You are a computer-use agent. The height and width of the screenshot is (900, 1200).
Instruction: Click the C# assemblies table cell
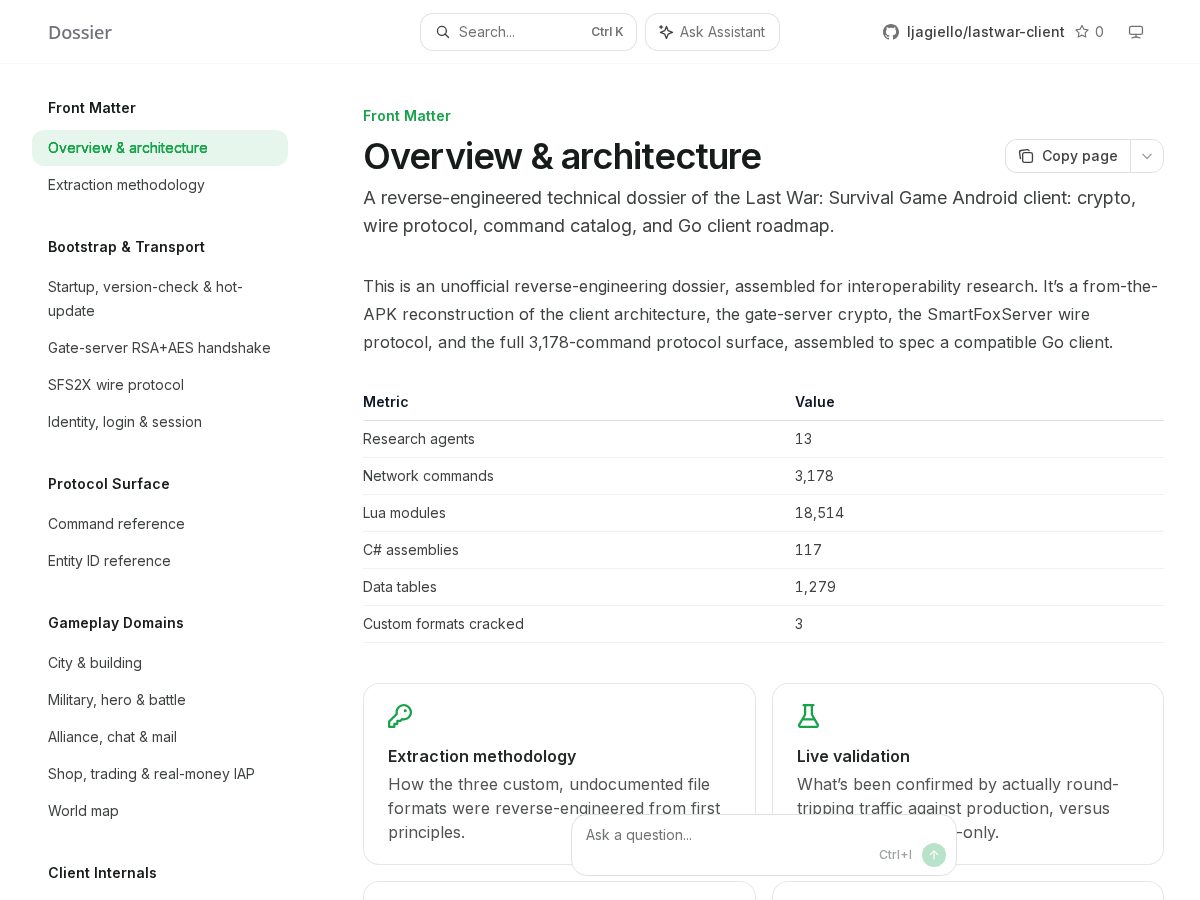click(x=411, y=550)
